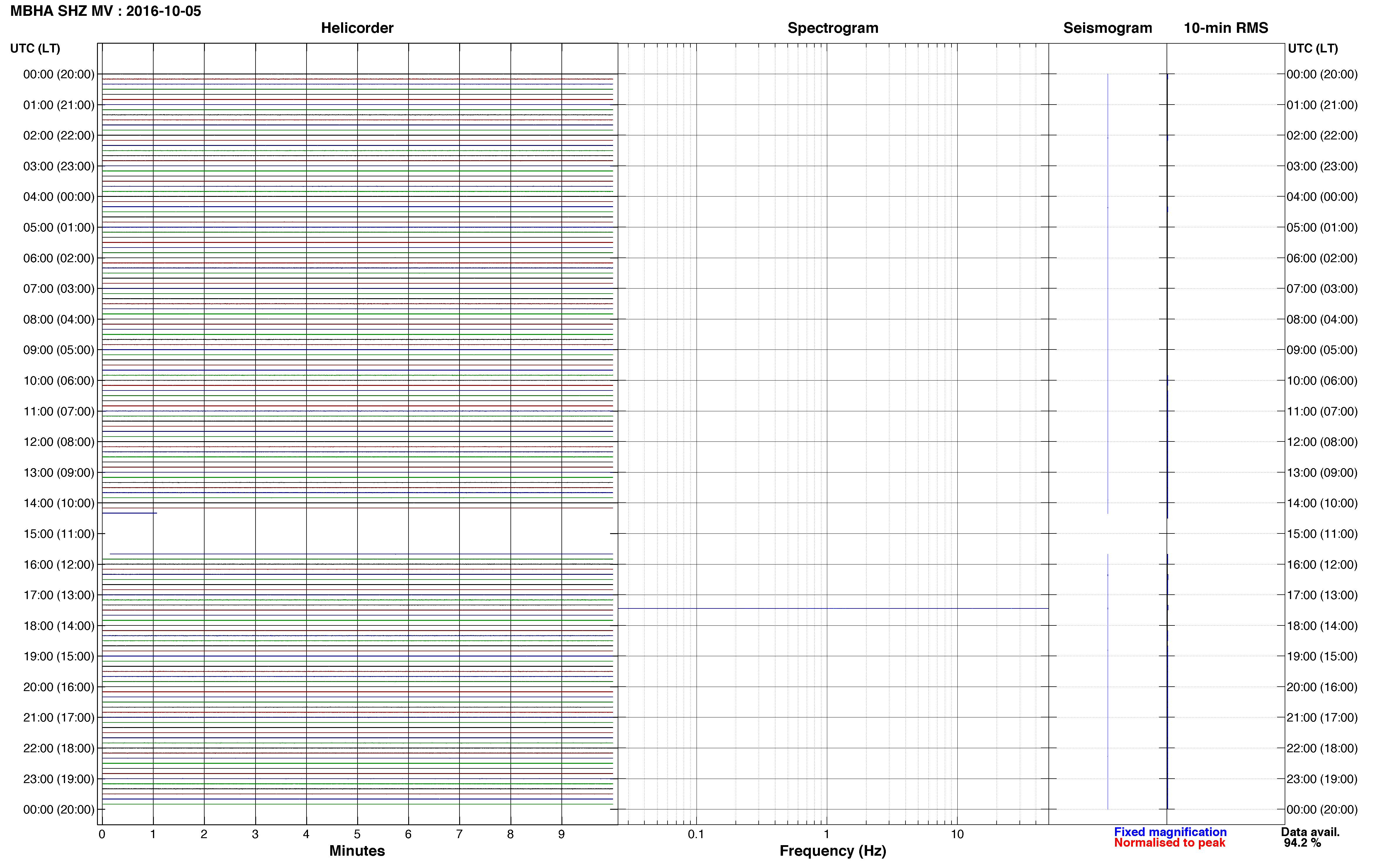Click the left '11:00 (07:00)' time label

click(x=59, y=411)
